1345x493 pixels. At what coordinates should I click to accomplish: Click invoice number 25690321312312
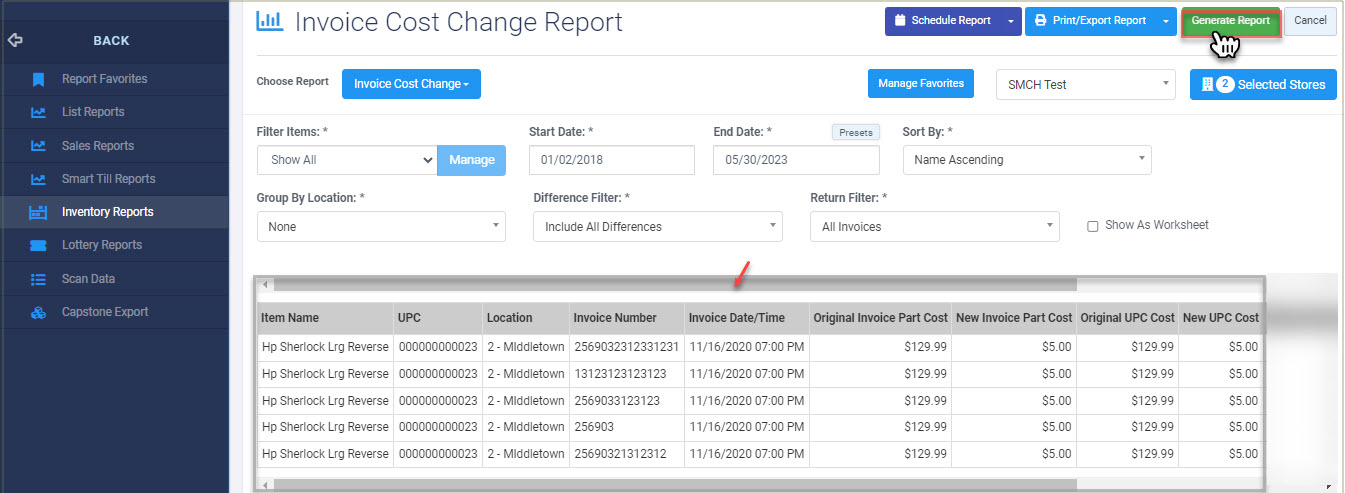tap(620, 454)
